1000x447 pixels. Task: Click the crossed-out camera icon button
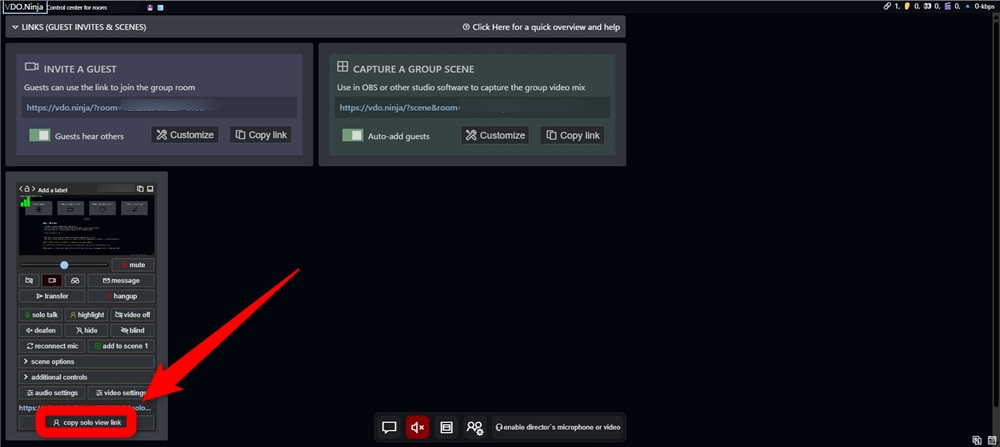[29, 281]
